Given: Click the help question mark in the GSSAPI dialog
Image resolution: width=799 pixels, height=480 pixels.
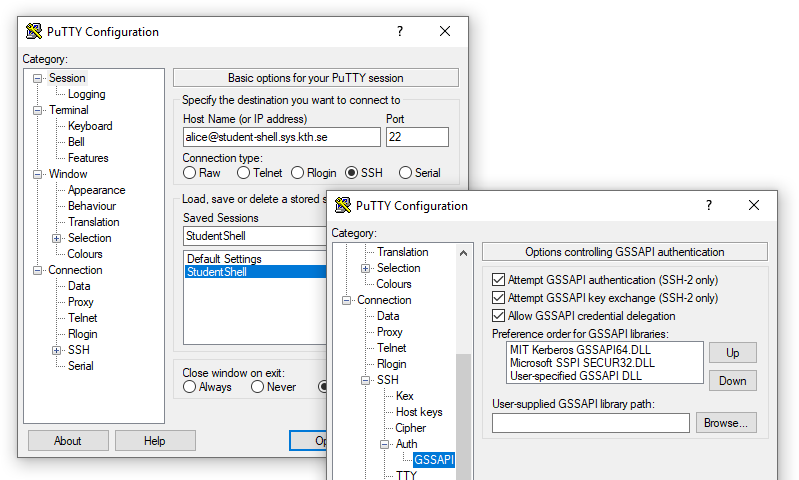Looking at the screenshot, I should coord(709,205).
